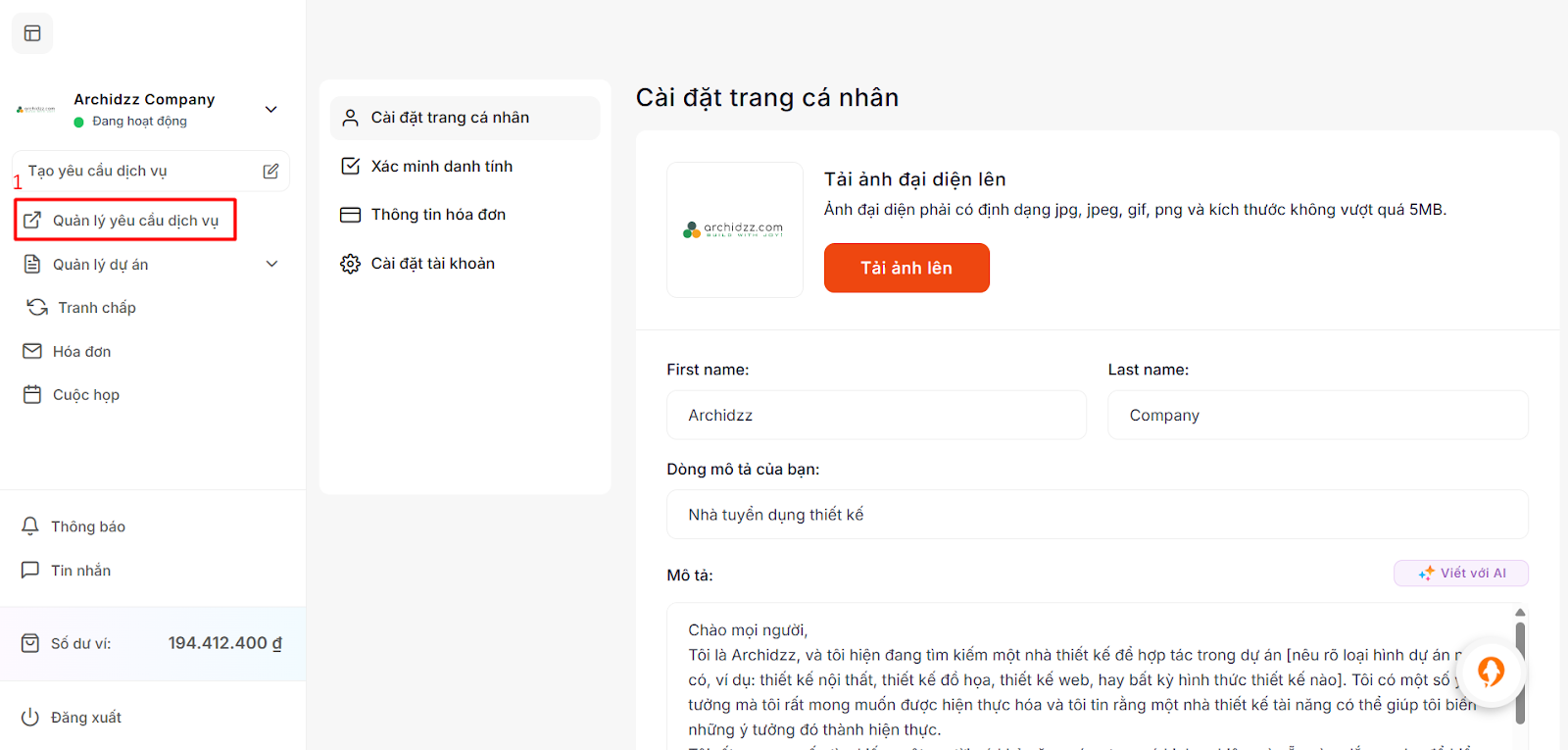The width and height of the screenshot is (1568, 750).
Task: Click the Đăng xuất power icon
Action: point(30,718)
